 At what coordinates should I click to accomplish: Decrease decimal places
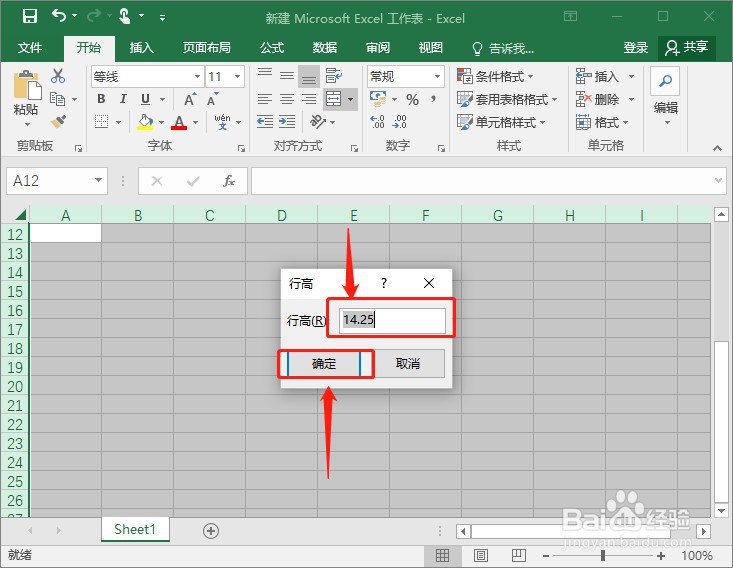[x=400, y=122]
